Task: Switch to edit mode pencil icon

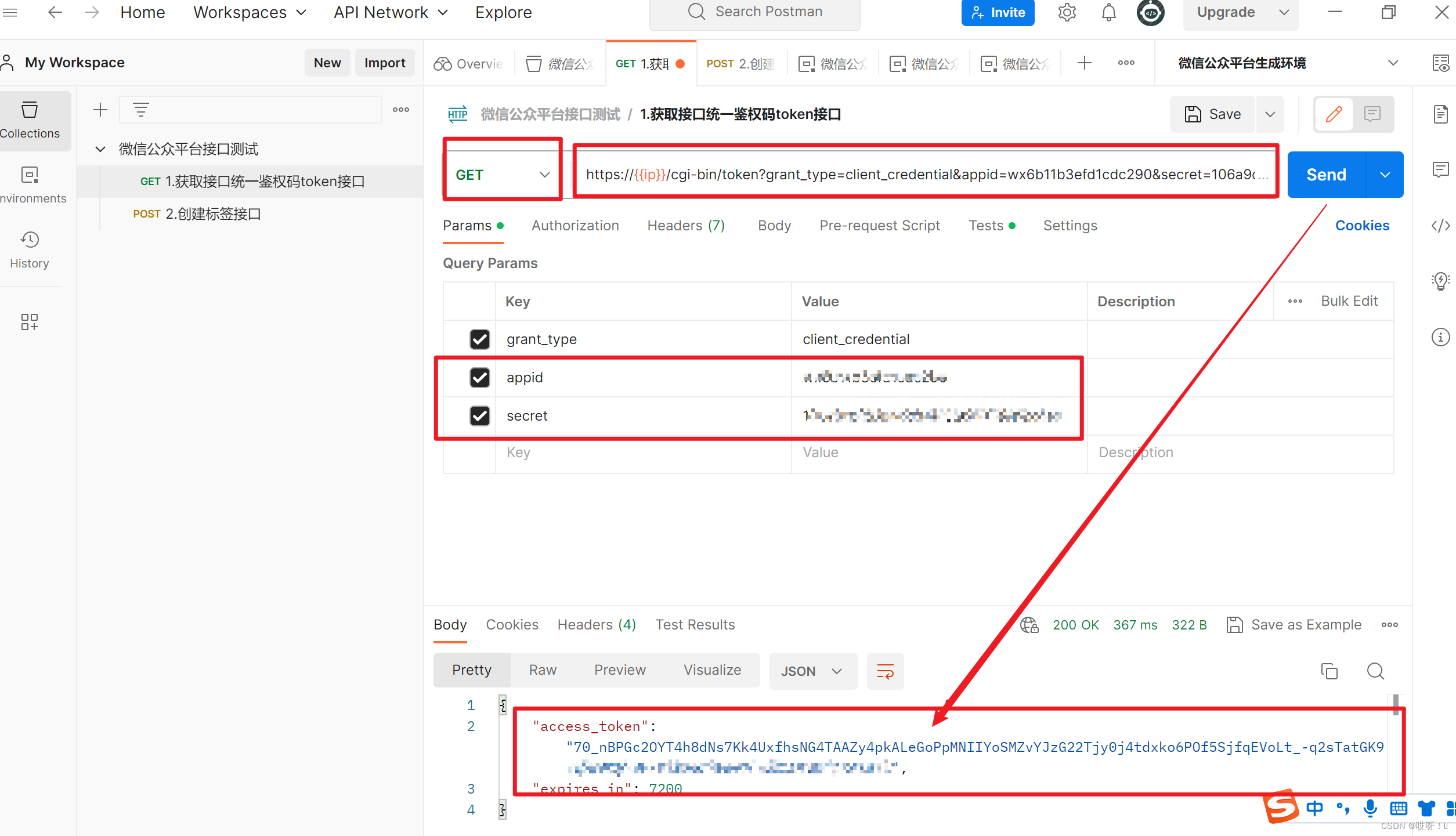Action: coord(1334,114)
